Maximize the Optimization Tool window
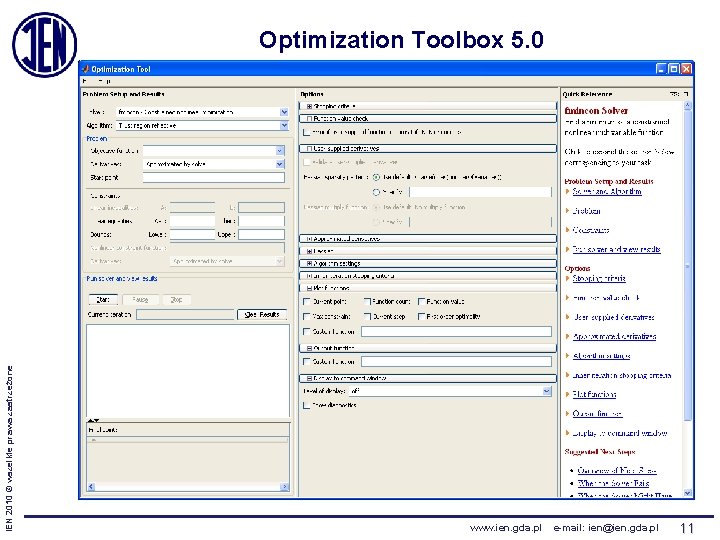Viewport: 720px width, 540px height. tap(674, 69)
